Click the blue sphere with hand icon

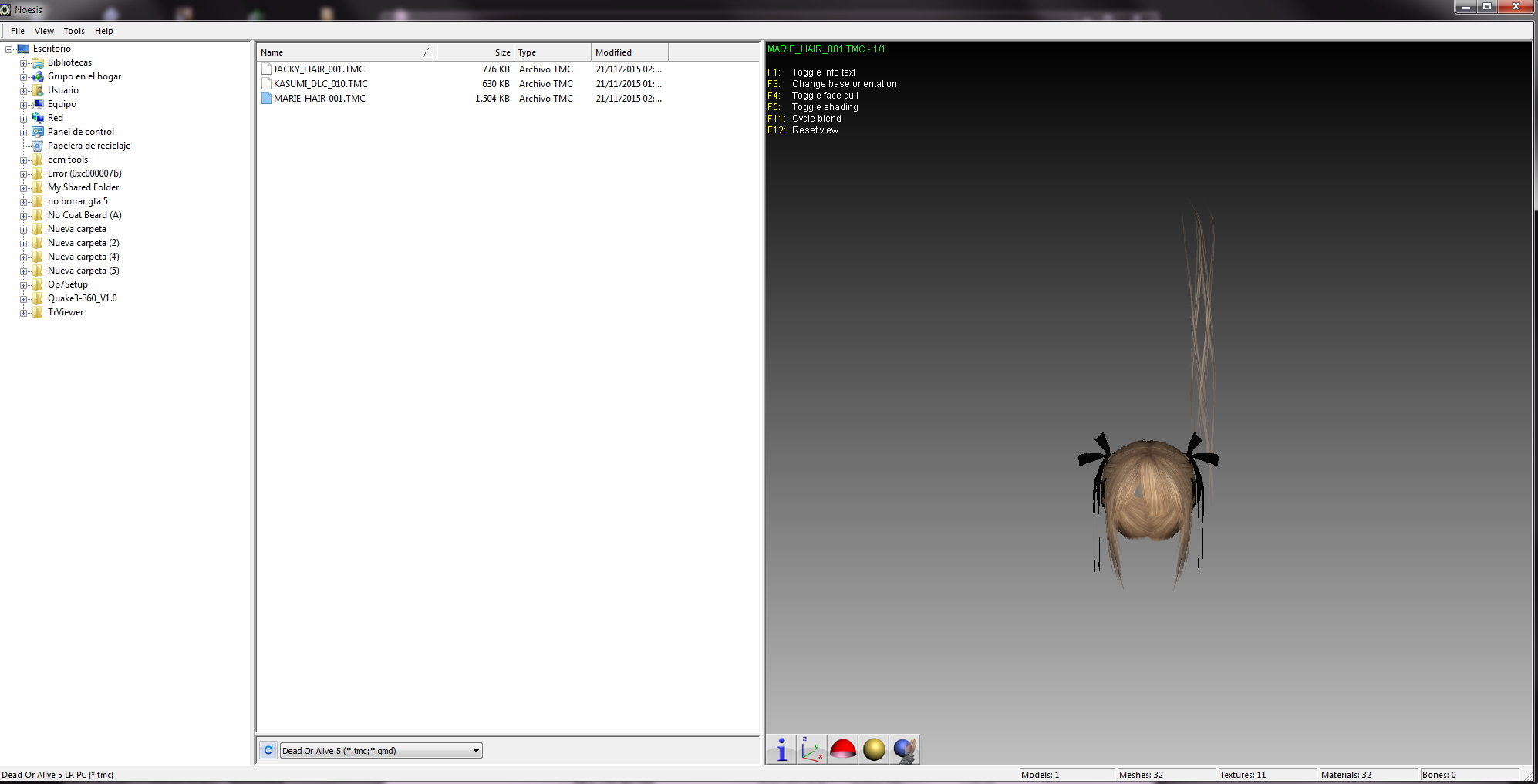[x=905, y=749]
